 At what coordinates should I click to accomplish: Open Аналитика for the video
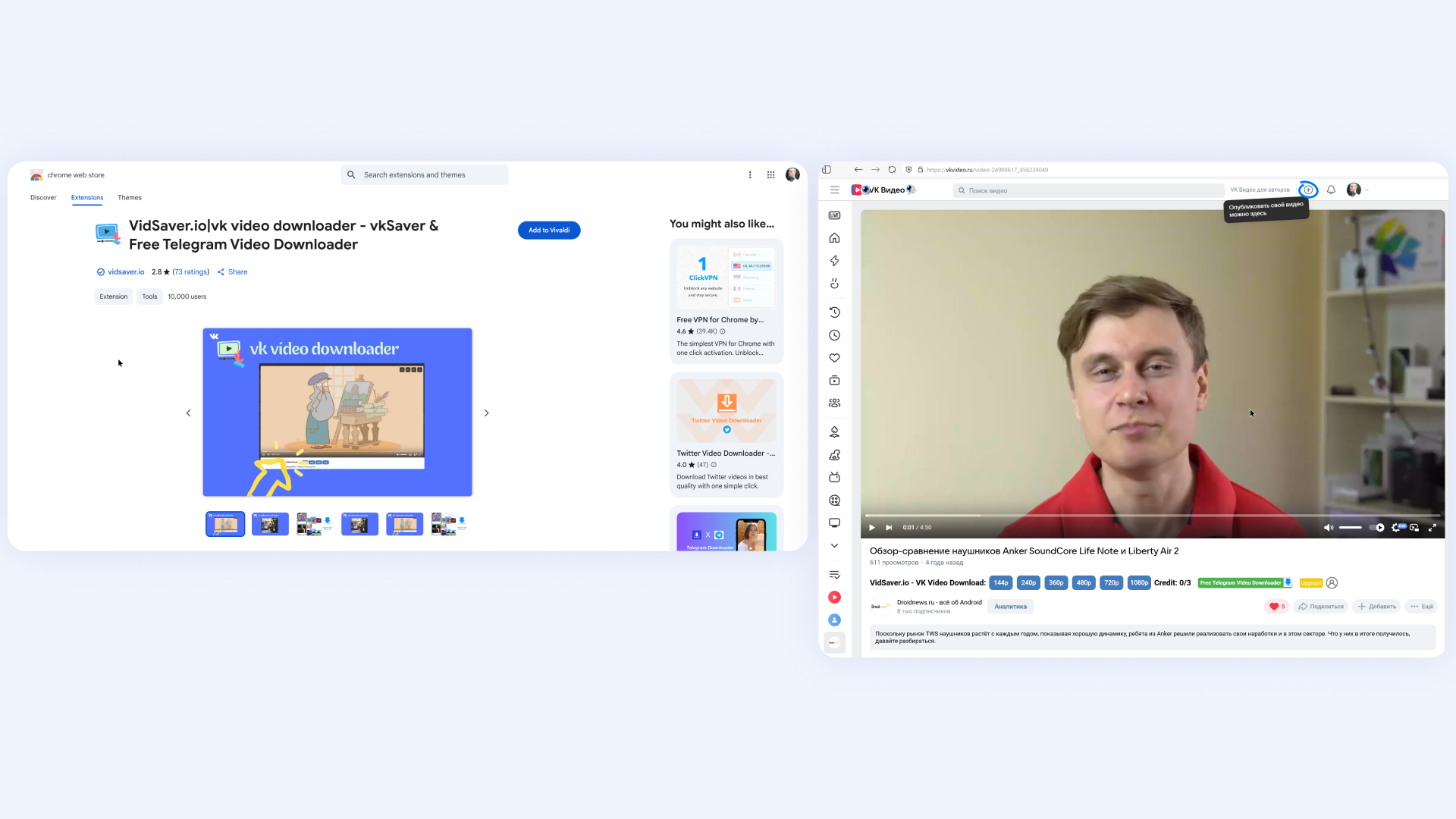1010,607
